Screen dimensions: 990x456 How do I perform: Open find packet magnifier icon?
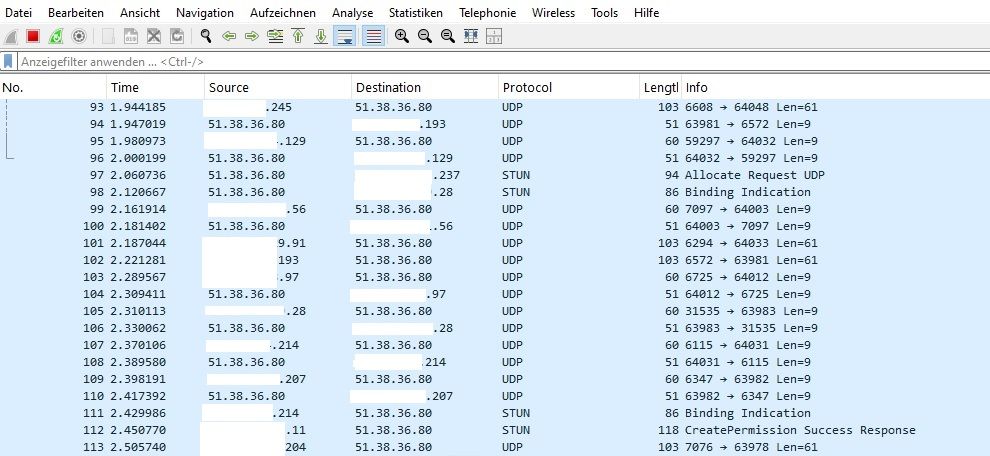(x=206, y=37)
